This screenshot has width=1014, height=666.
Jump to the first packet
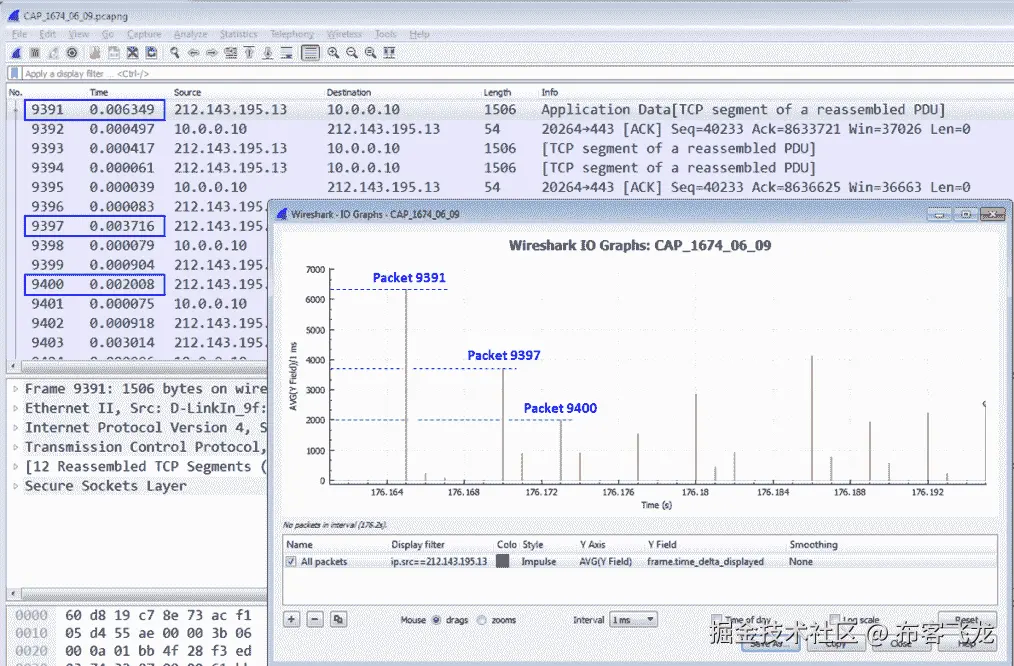[249, 53]
